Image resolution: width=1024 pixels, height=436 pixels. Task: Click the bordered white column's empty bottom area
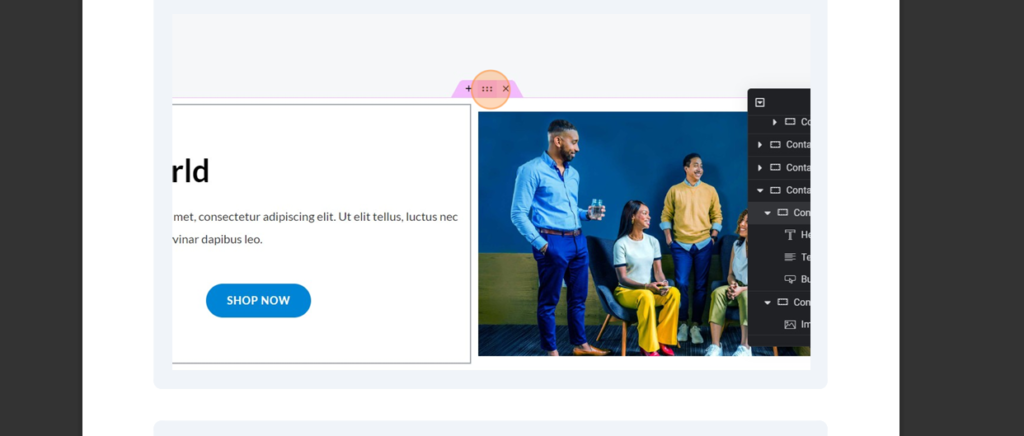point(320,345)
